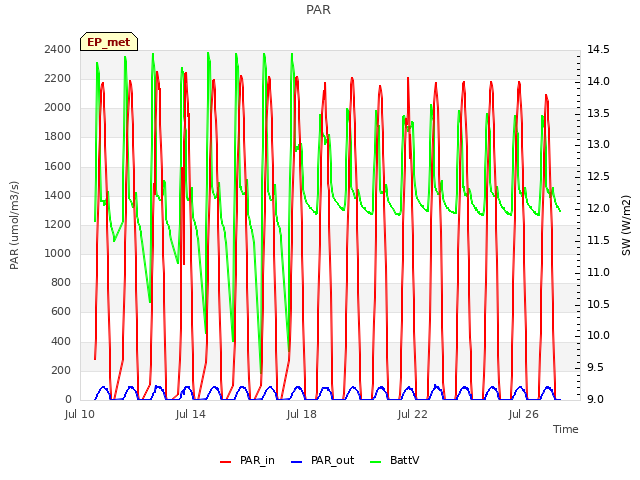The image size is (640, 480).
Task: Click the 'Jul 18' x-axis label
Action: [x=302, y=414]
